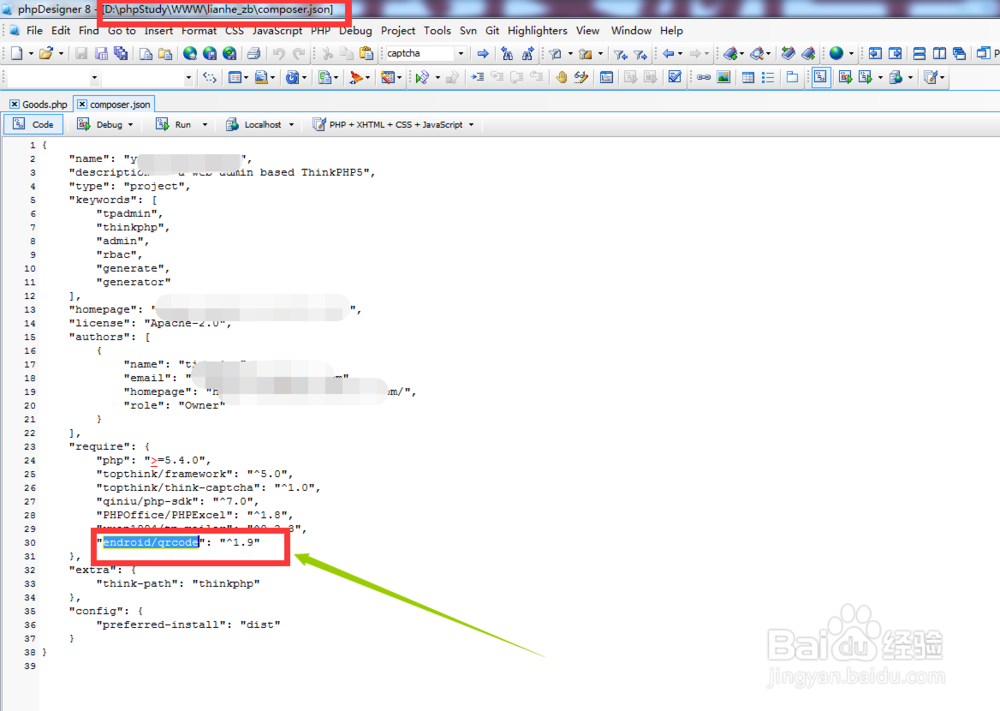This screenshot has height=711, width=1000.
Task: Click the tile windows horizontally icon
Action: 919,54
